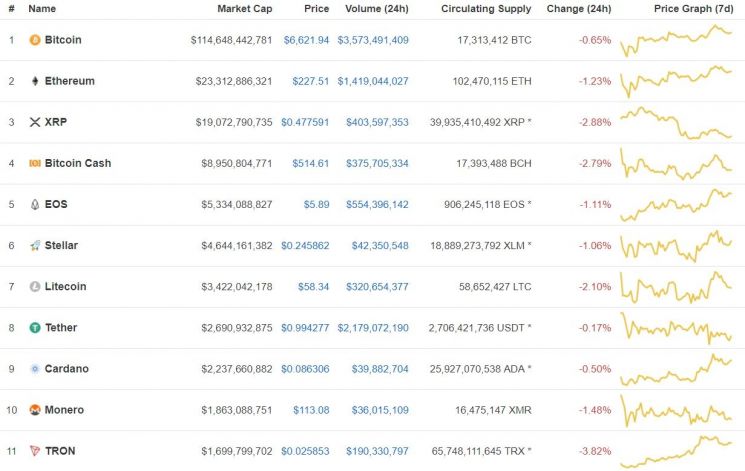The width and height of the screenshot is (745, 471).
Task: Sort by Change (24h) column header
Action: [579, 8]
